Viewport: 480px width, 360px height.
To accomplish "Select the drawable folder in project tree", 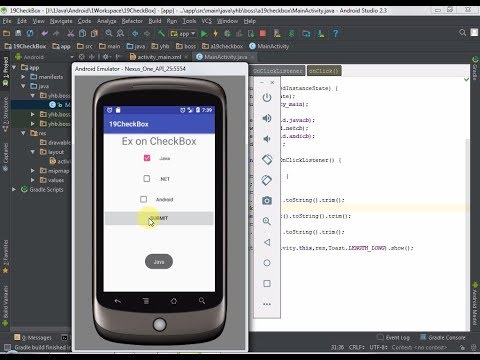I will tap(55, 143).
